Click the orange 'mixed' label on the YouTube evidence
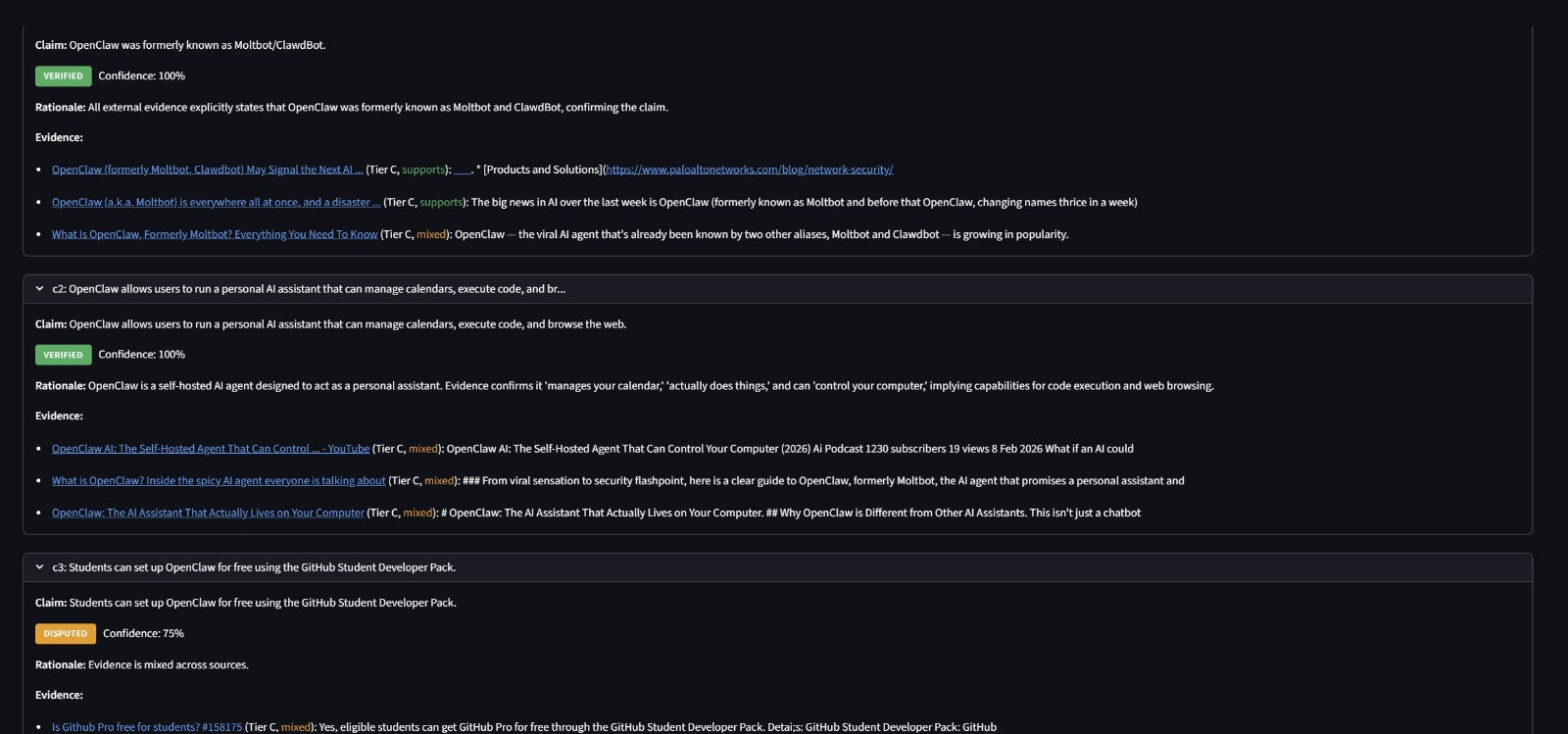This screenshot has height=734, width=1568. click(x=423, y=449)
